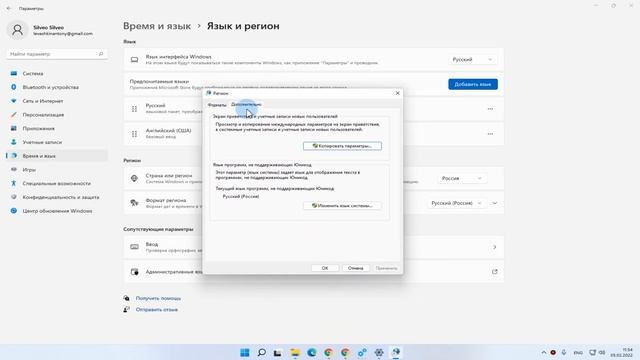The image size is (640, 360).
Task: Open the Регион globe app on taskbar
Action: pos(396,353)
